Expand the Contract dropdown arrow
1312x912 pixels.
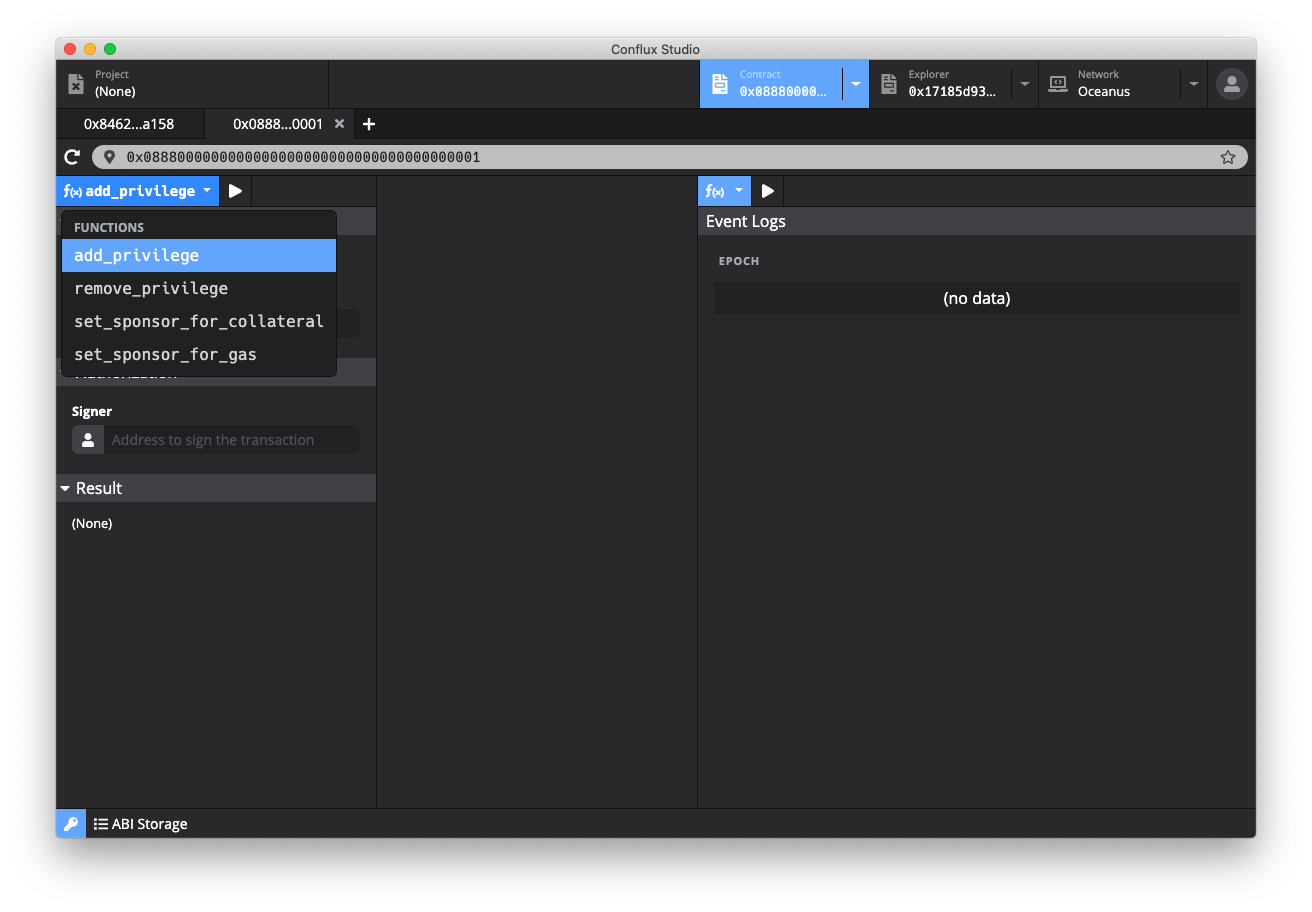click(856, 84)
